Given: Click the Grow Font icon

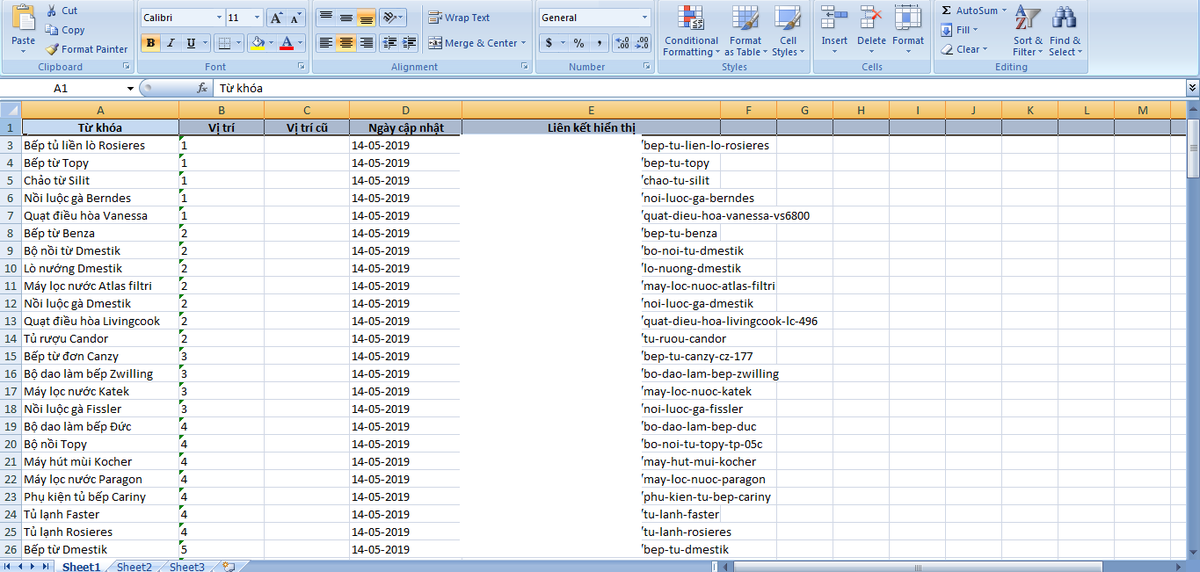Looking at the screenshot, I should (277, 18).
